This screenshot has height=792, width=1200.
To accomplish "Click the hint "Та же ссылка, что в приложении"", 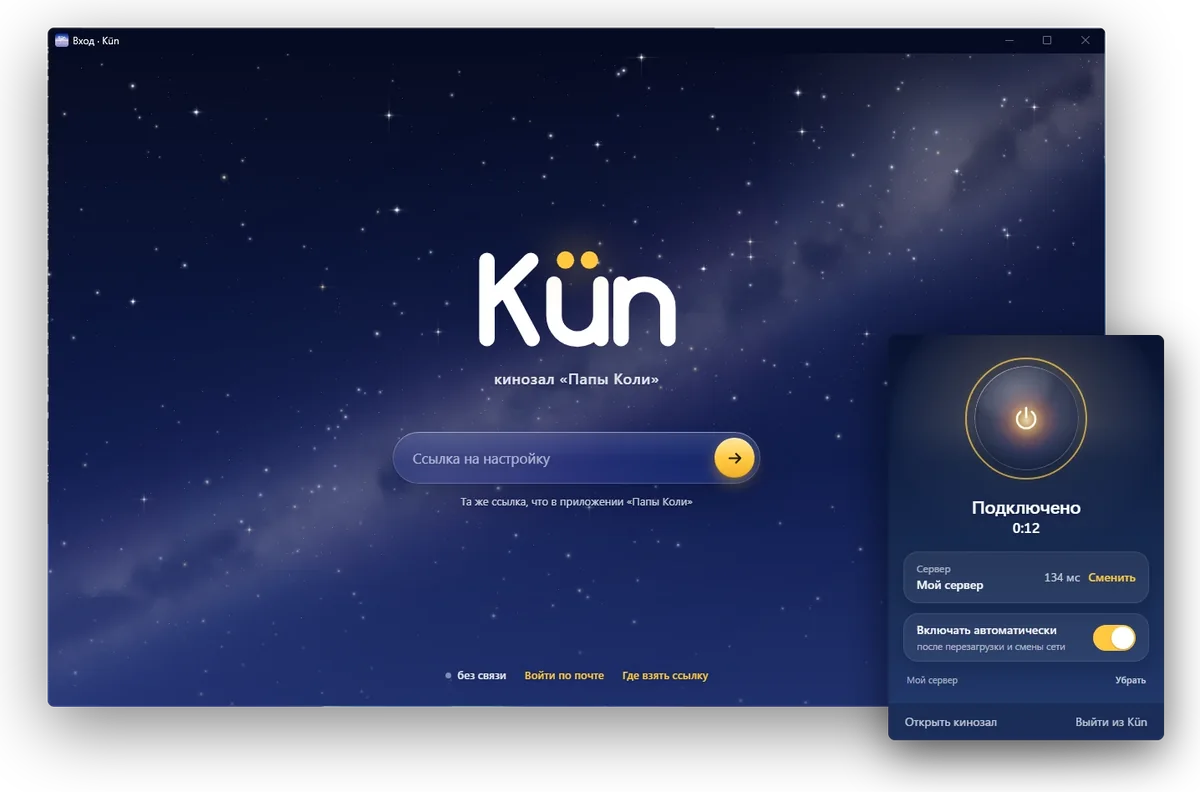I will click(577, 502).
